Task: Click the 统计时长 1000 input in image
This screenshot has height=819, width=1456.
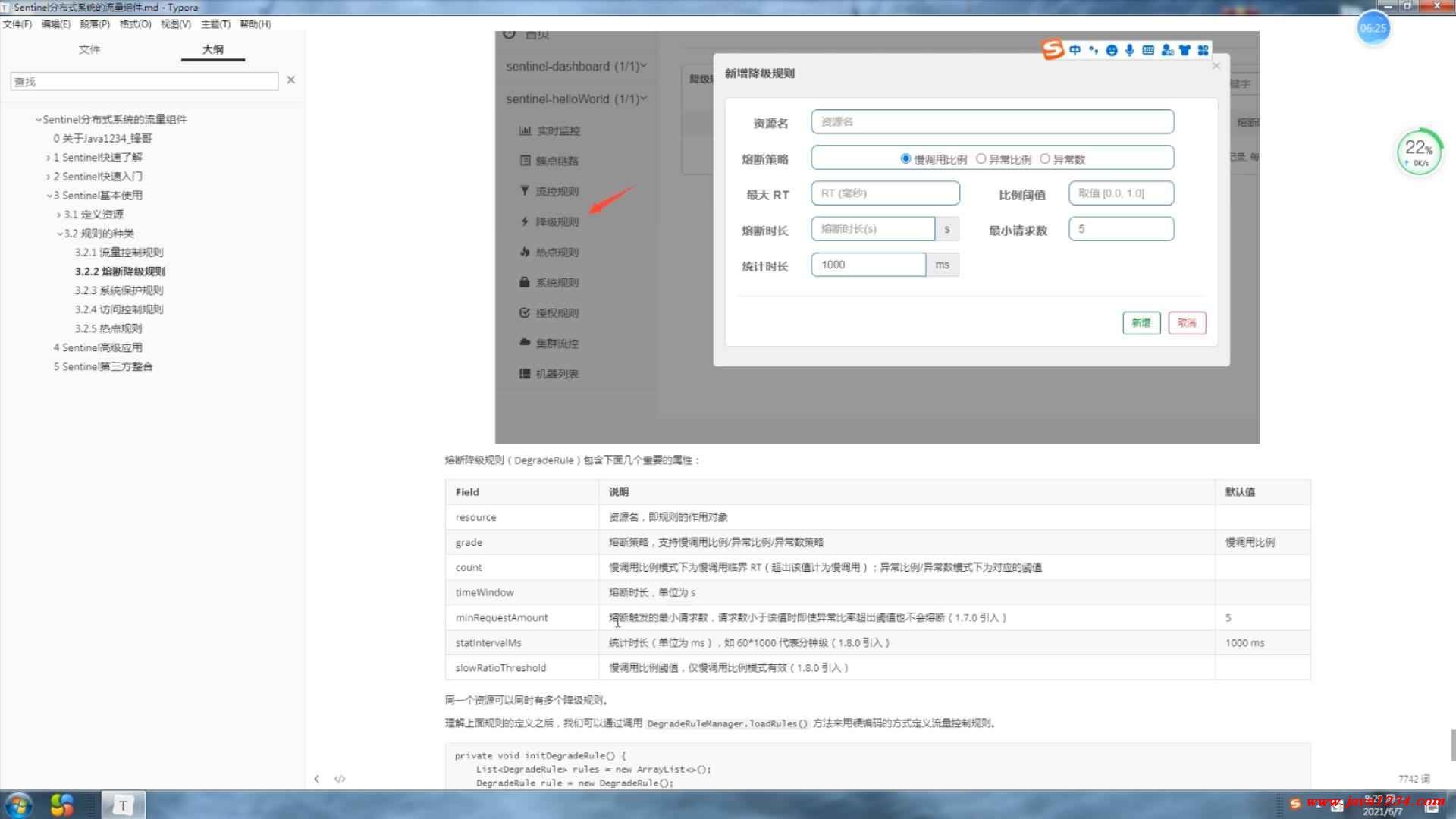Action: point(868,265)
